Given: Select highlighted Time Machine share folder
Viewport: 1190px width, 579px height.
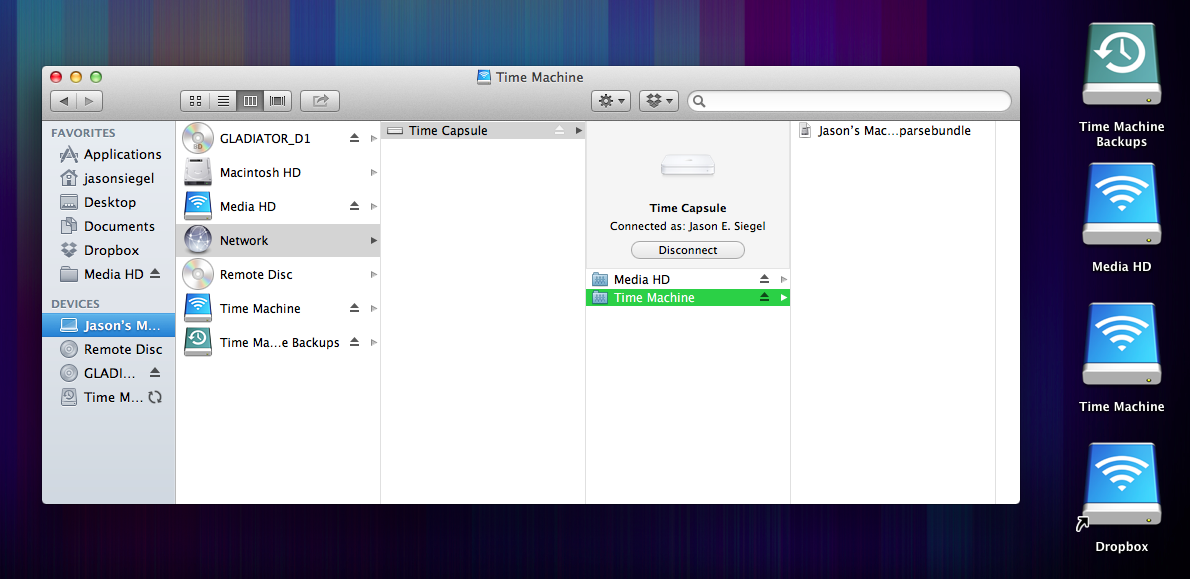Looking at the screenshot, I should coord(688,297).
